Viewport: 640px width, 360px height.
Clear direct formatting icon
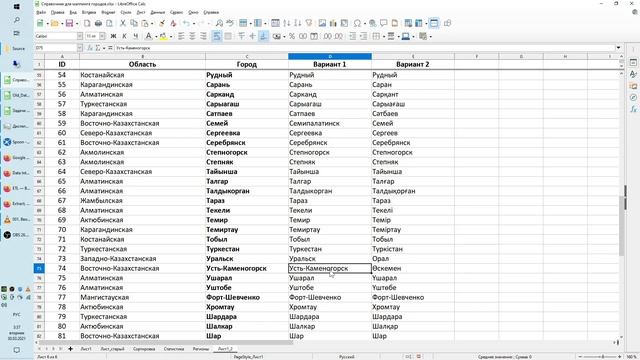173,23
